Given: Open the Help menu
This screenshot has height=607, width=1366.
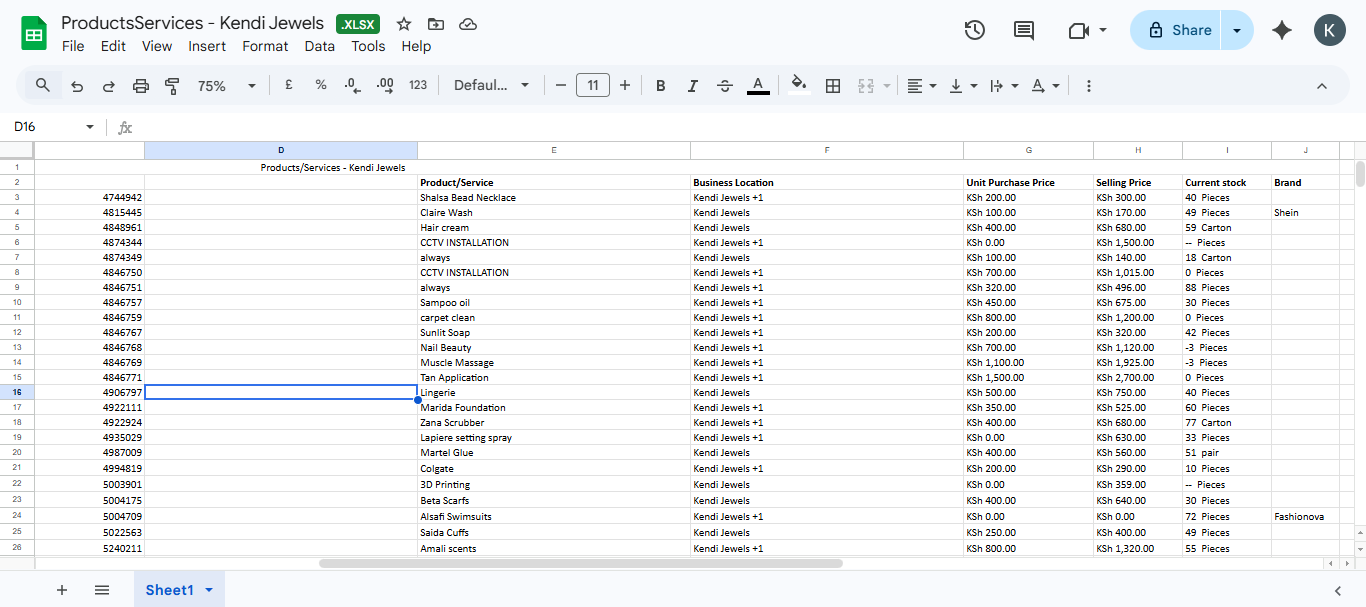Looking at the screenshot, I should pos(416,46).
